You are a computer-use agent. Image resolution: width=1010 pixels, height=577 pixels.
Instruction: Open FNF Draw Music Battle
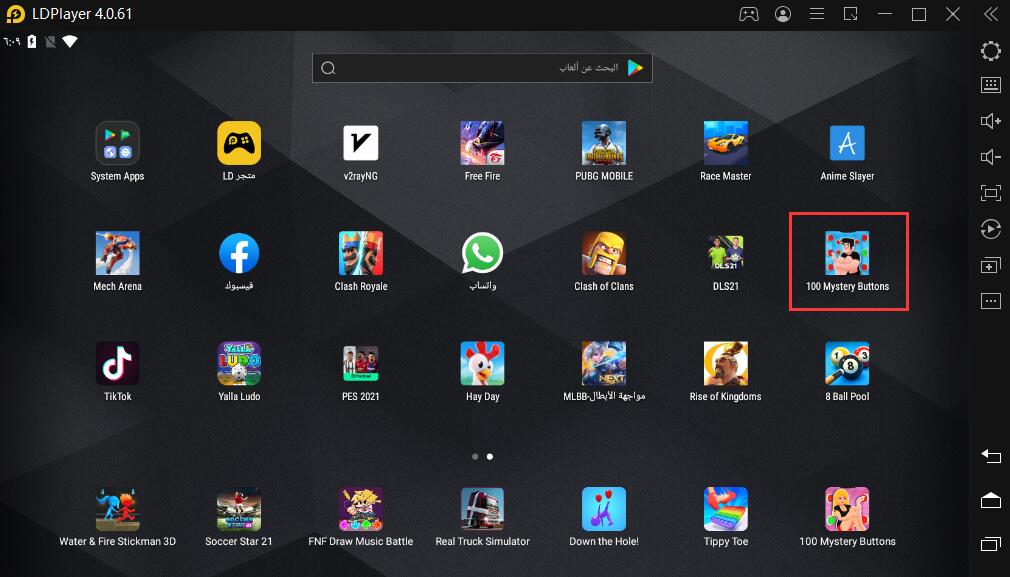(x=361, y=509)
